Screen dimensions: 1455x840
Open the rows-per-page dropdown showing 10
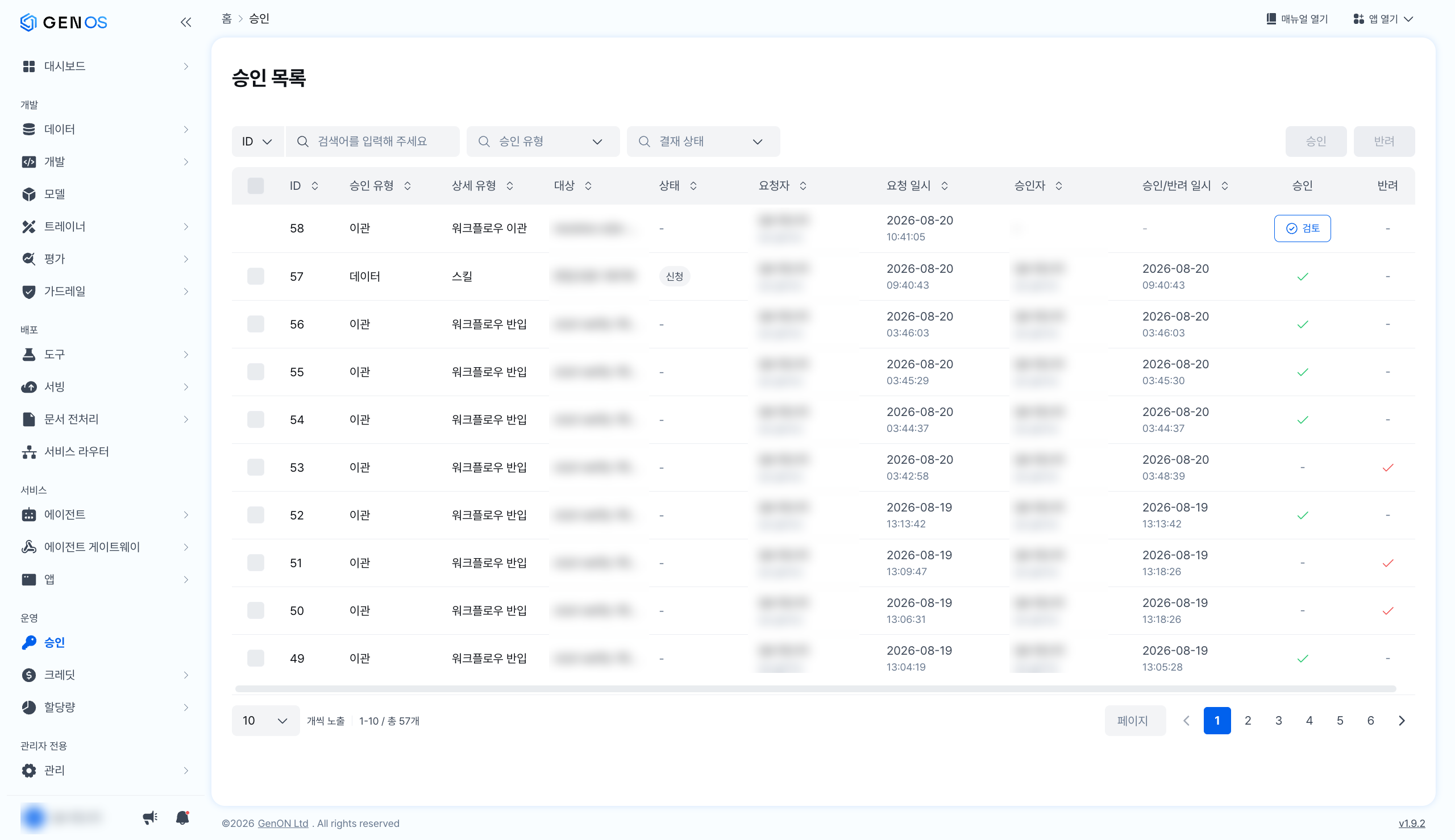(265, 721)
